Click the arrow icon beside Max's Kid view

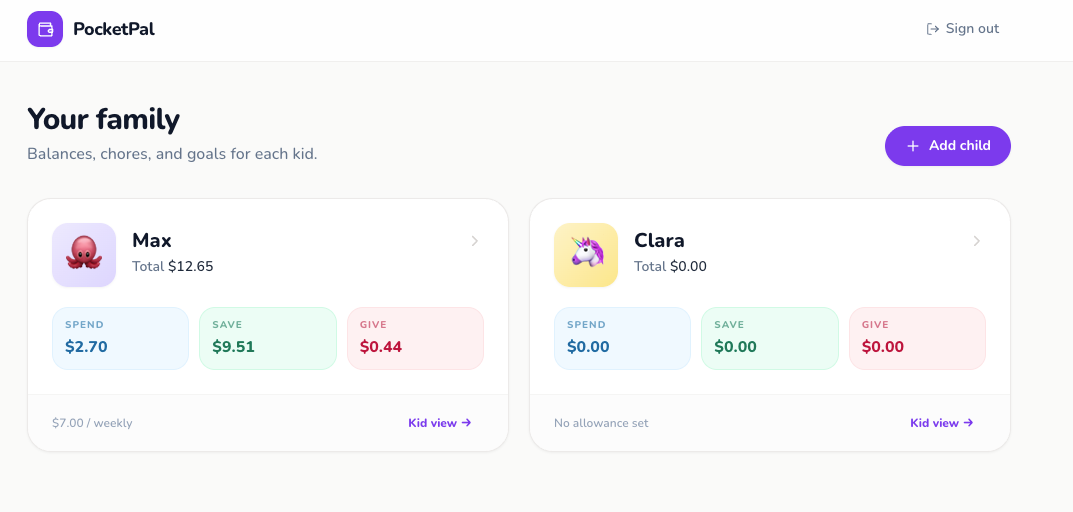point(467,422)
